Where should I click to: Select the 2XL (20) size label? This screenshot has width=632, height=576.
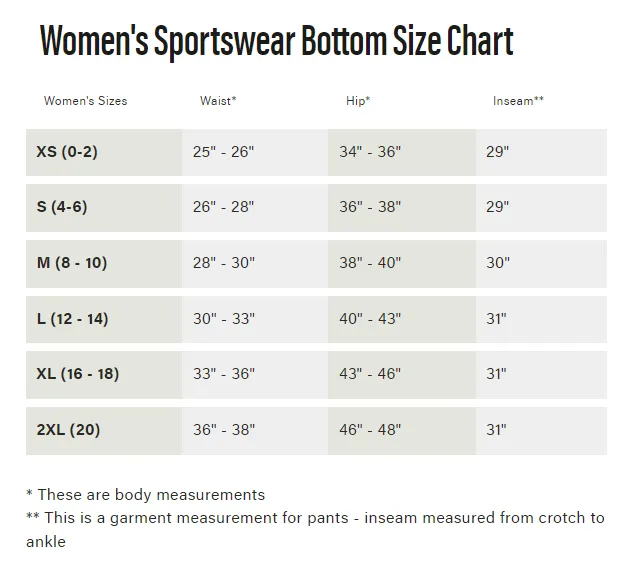point(68,430)
